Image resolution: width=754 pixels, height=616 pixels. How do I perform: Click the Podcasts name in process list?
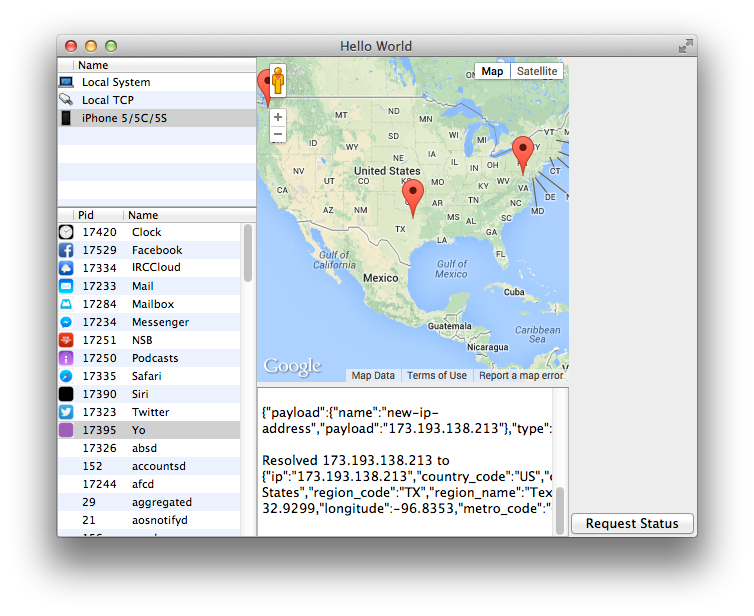coord(155,358)
